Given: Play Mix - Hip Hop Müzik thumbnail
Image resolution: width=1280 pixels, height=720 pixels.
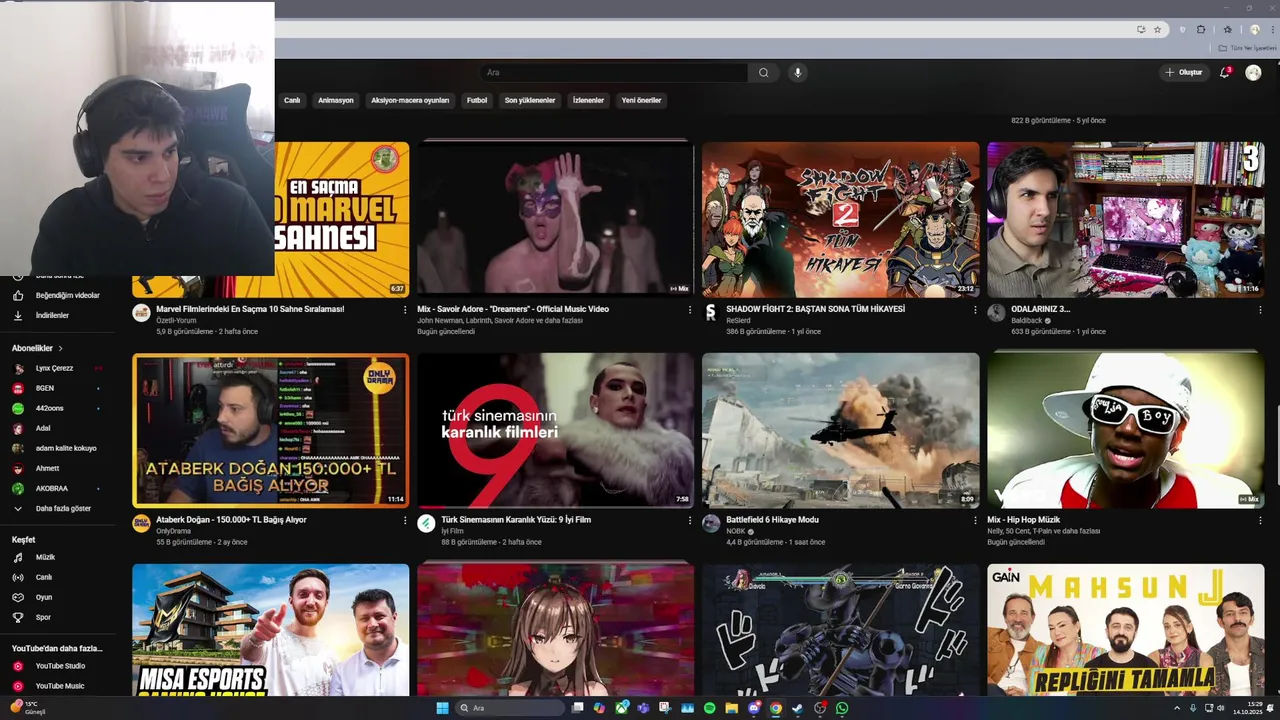Looking at the screenshot, I should point(1125,430).
